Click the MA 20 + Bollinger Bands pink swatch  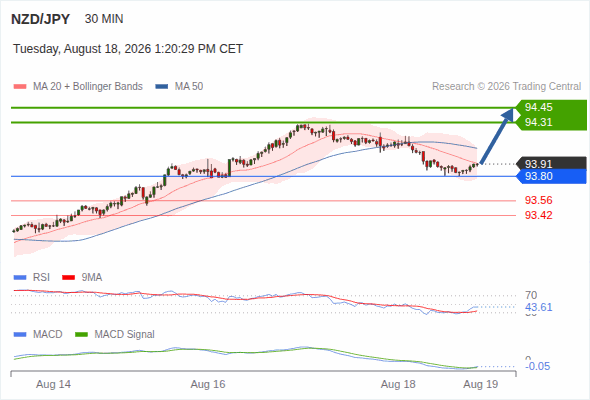point(20,87)
